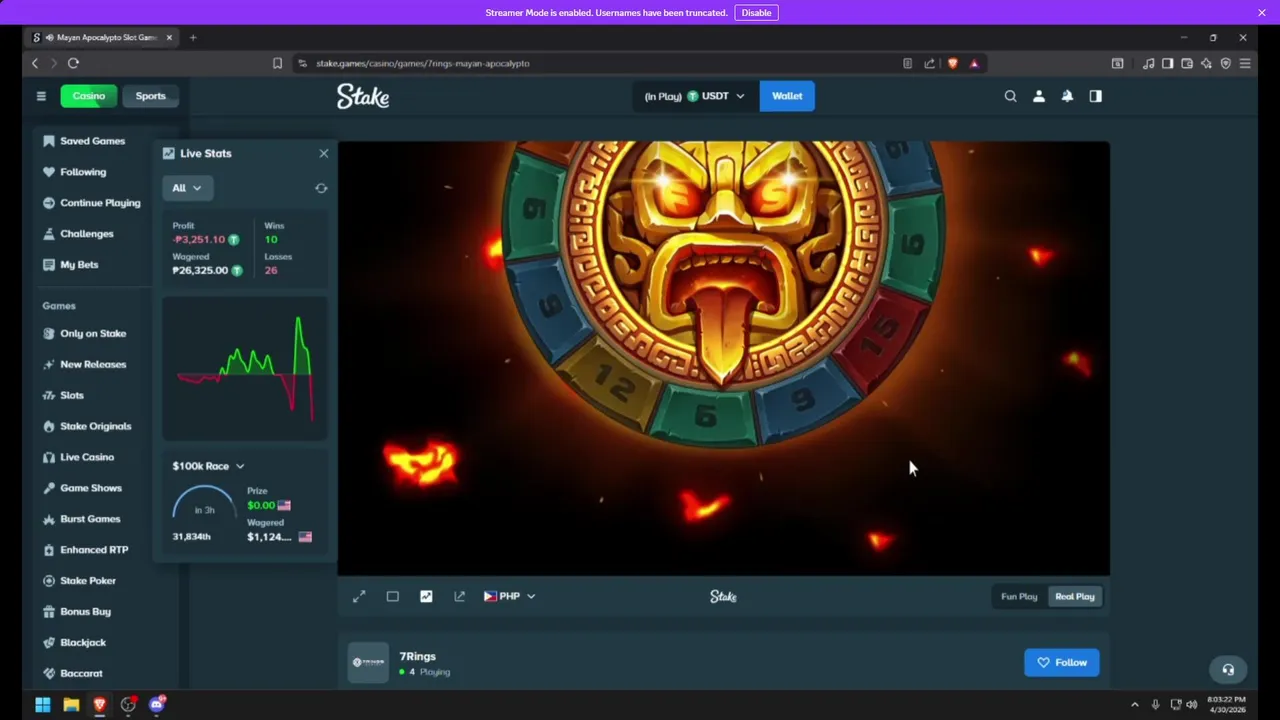Open the Windows Start menu
The height and width of the screenshot is (720, 1280).
coord(43,705)
